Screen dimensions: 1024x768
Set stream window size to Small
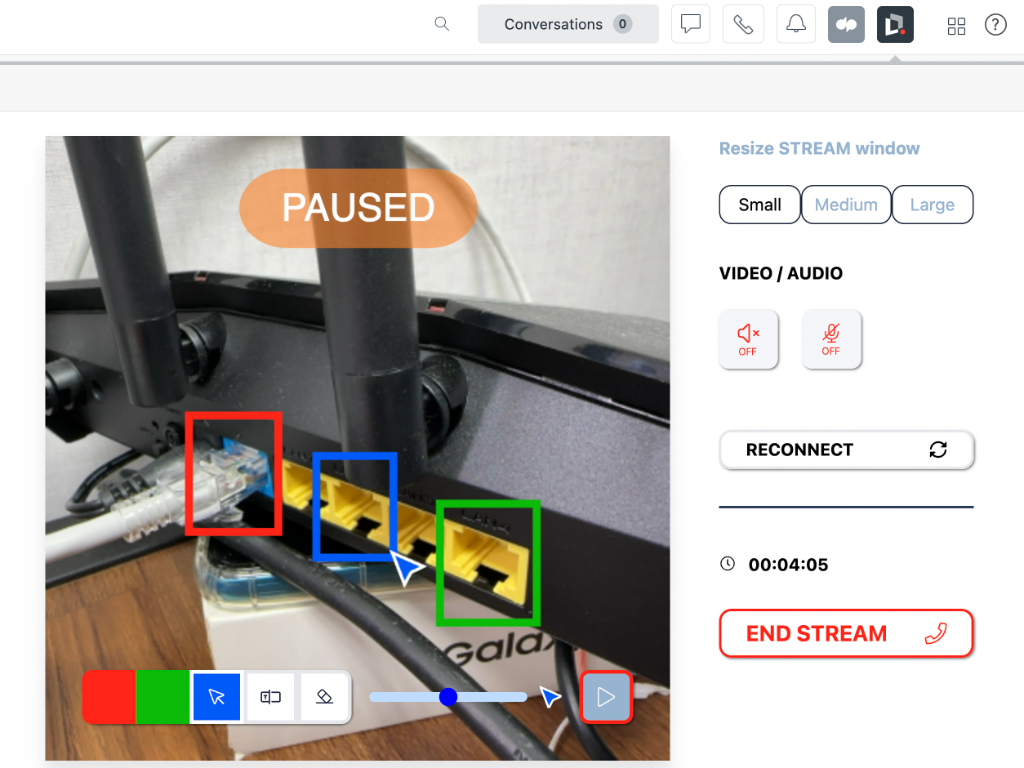tap(759, 205)
